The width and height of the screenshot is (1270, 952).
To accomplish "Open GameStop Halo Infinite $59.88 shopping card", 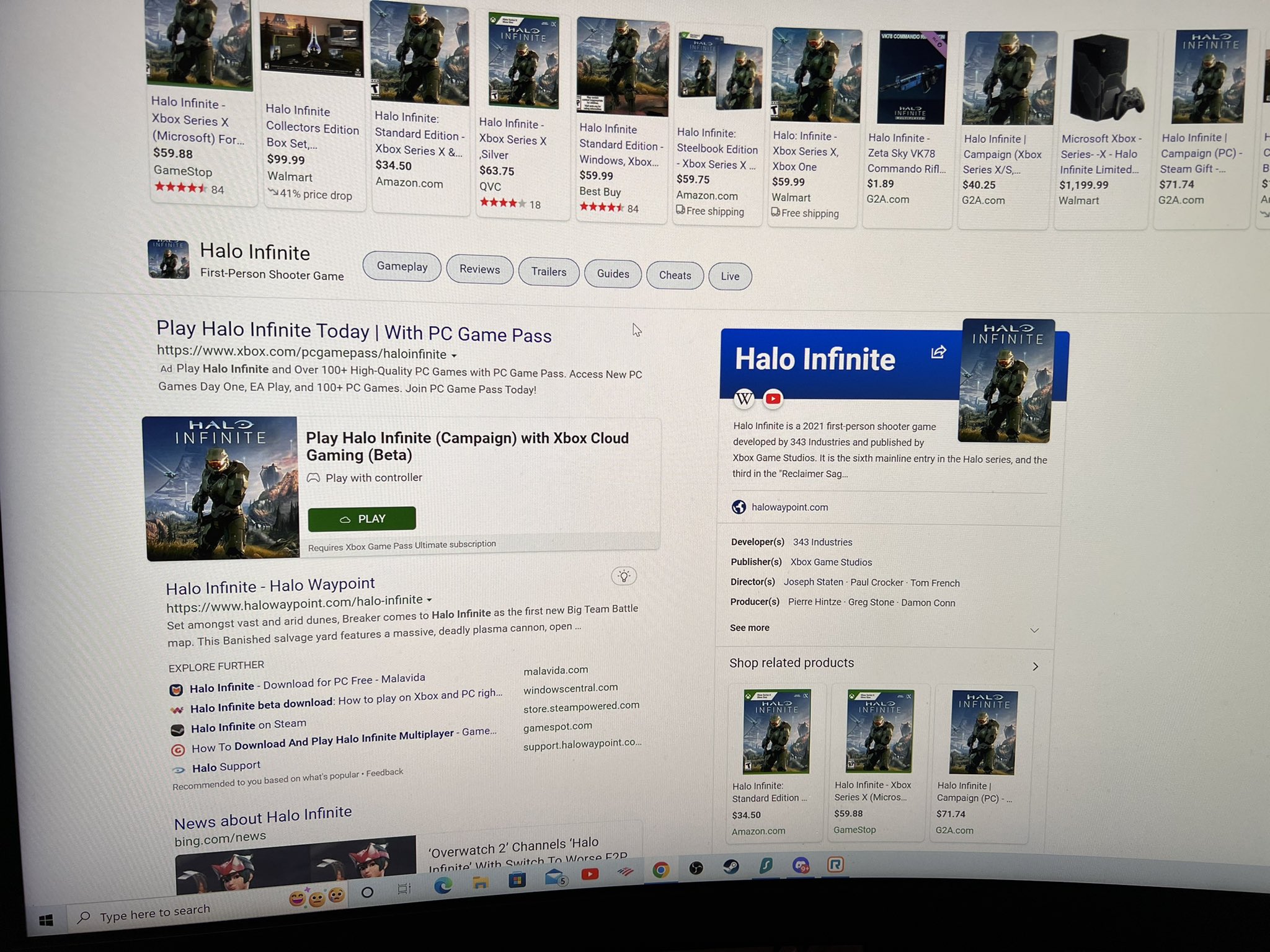I will tap(200, 102).
